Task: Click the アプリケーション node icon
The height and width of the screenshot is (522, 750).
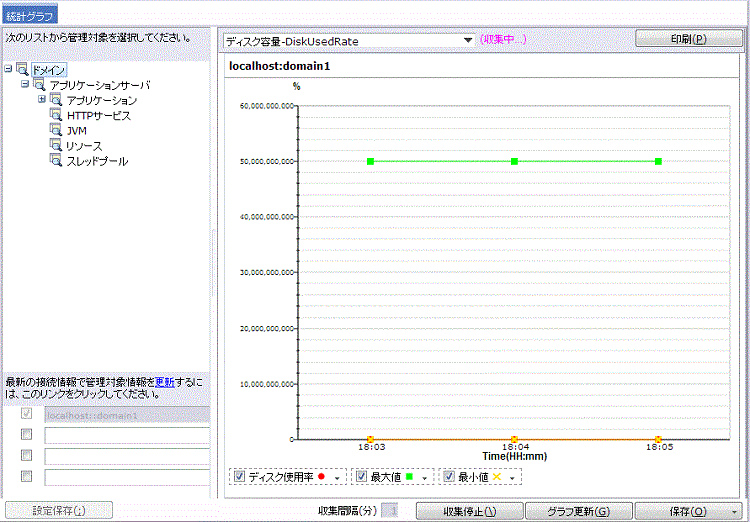Action: pyautogui.click(x=56, y=101)
